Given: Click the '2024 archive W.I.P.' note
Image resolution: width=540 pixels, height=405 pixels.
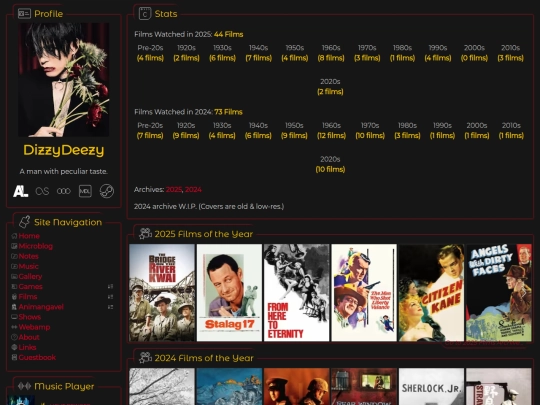Looking at the screenshot, I should (x=209, y=207).
